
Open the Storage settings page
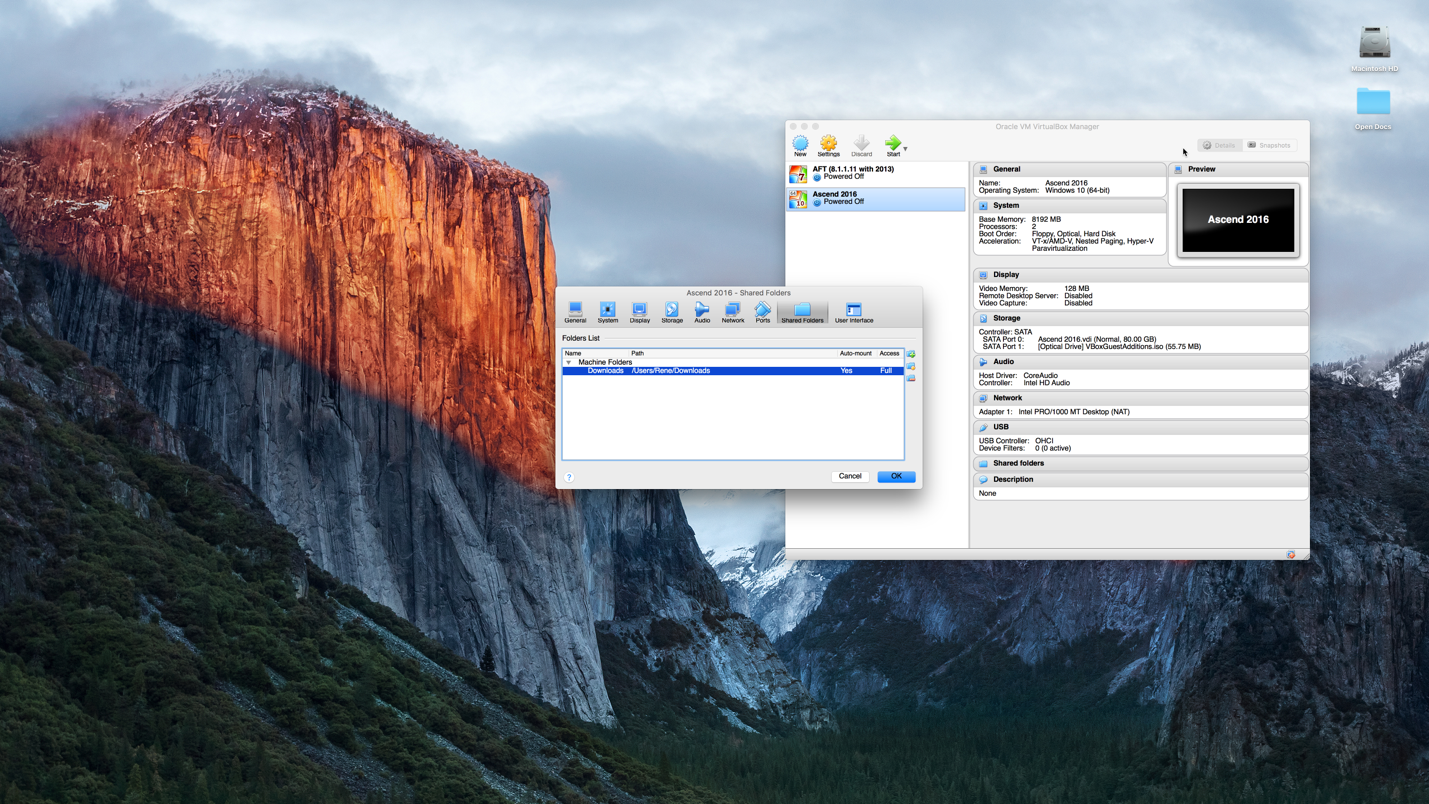[x=672, y=313]
